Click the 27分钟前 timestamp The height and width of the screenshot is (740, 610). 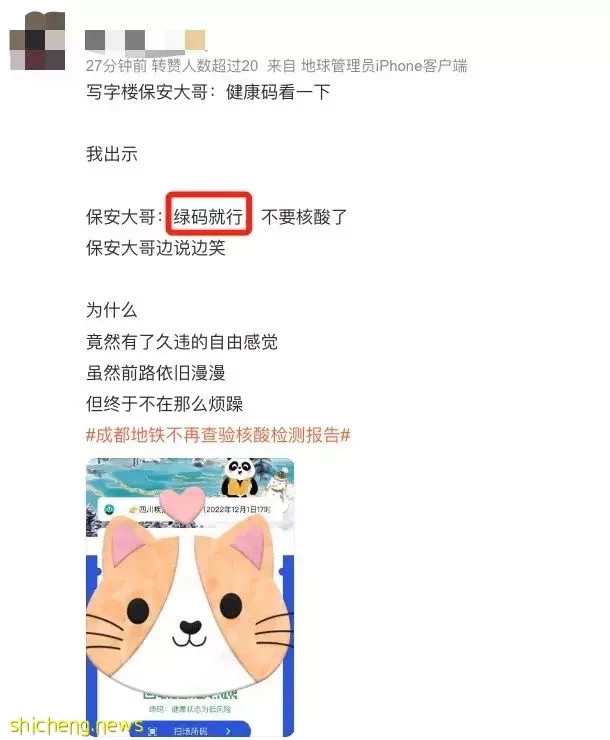point(117,66)
